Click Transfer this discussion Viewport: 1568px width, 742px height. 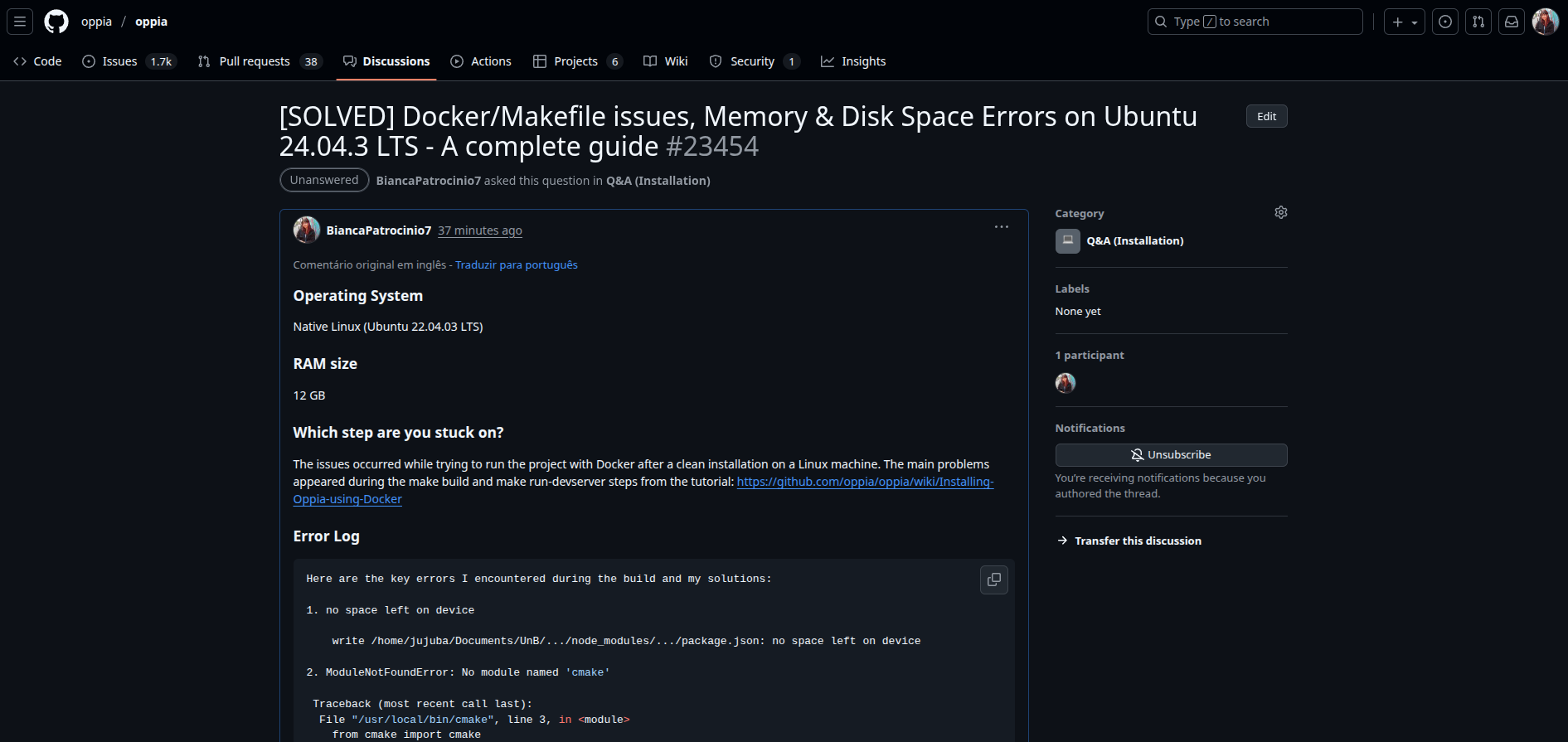[x=1137, y=541]
